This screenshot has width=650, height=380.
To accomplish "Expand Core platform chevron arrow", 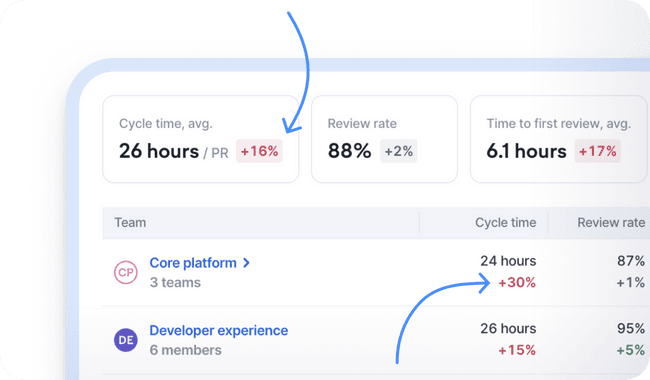I will (246, 263).
